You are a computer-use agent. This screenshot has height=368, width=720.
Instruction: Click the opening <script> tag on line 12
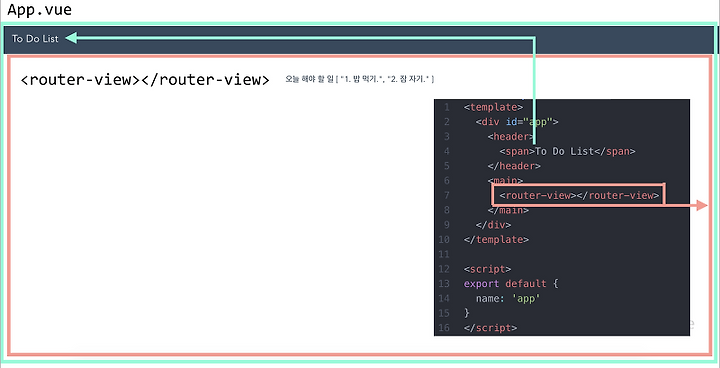point(487,269)
